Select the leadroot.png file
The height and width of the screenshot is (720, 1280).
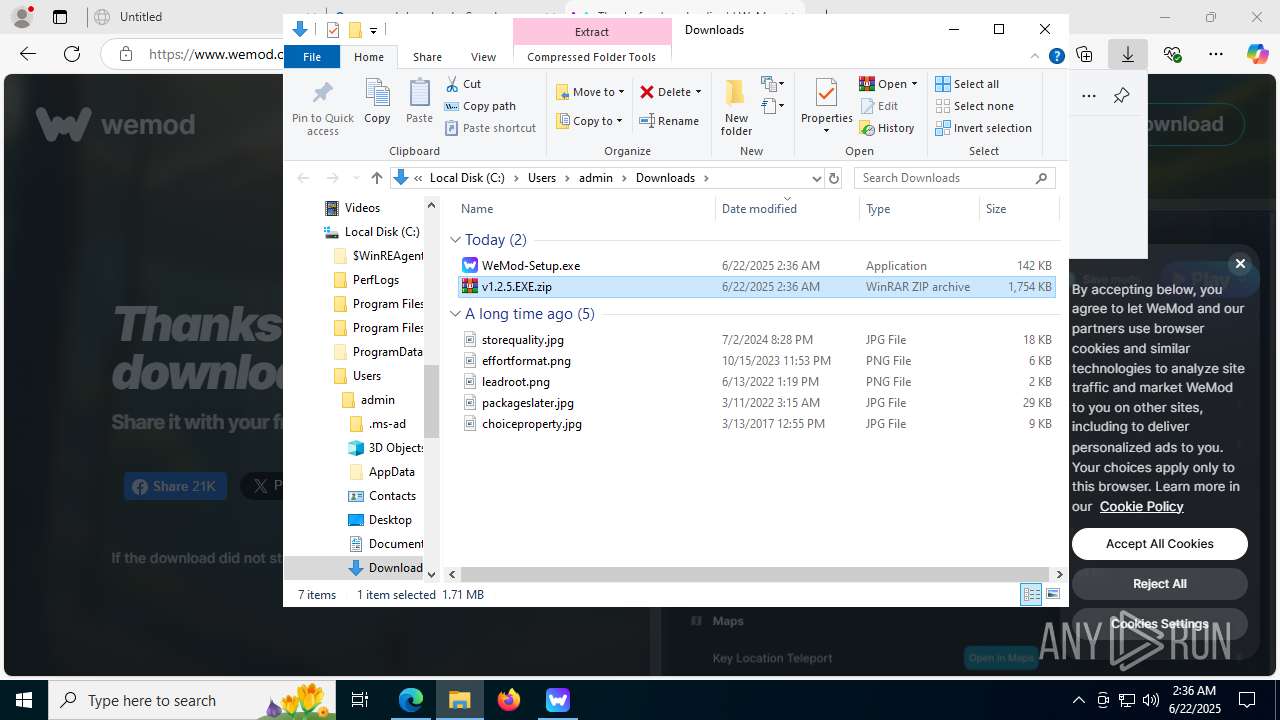pos(756,382)
